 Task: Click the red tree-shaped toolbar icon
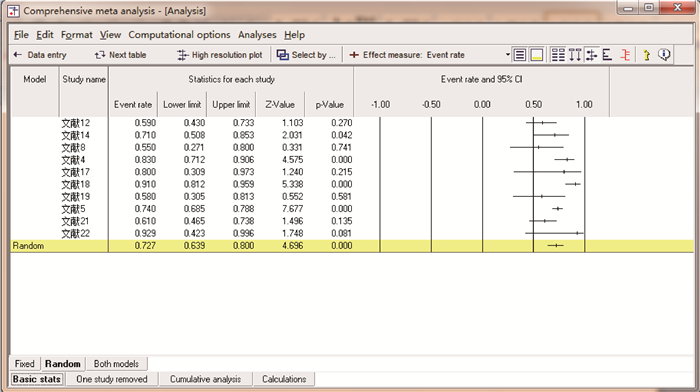coord(625,55)
